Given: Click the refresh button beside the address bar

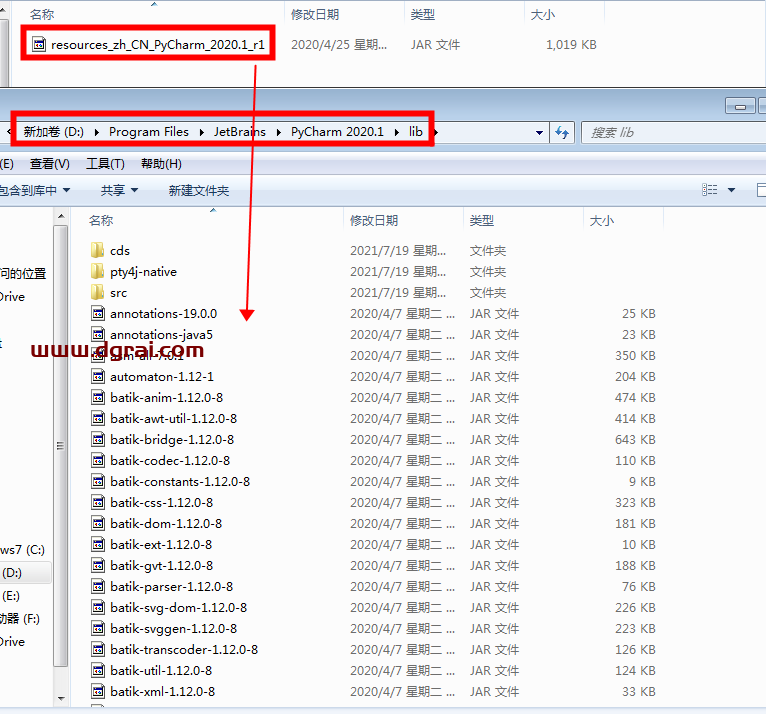Looking at the screenshot, I should click(562, 132).
